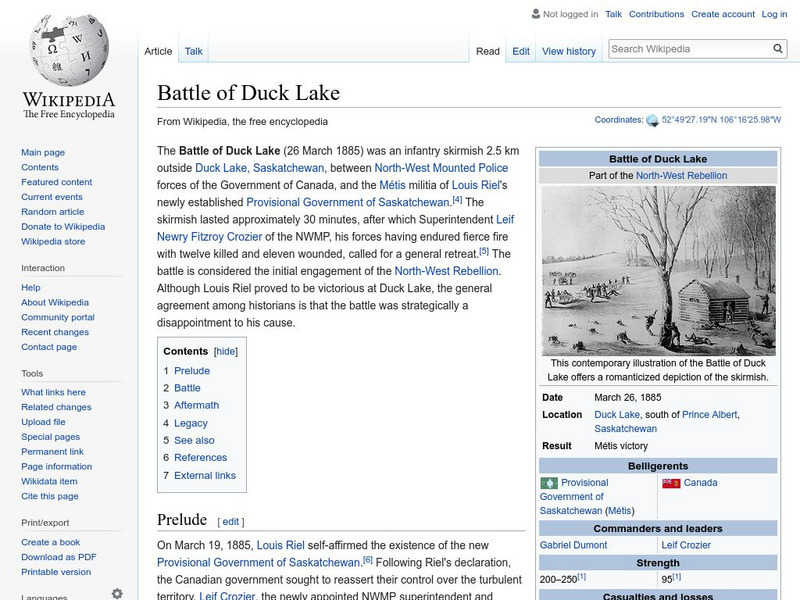
Task: Select the Article tab
Action: coord(160,51)
